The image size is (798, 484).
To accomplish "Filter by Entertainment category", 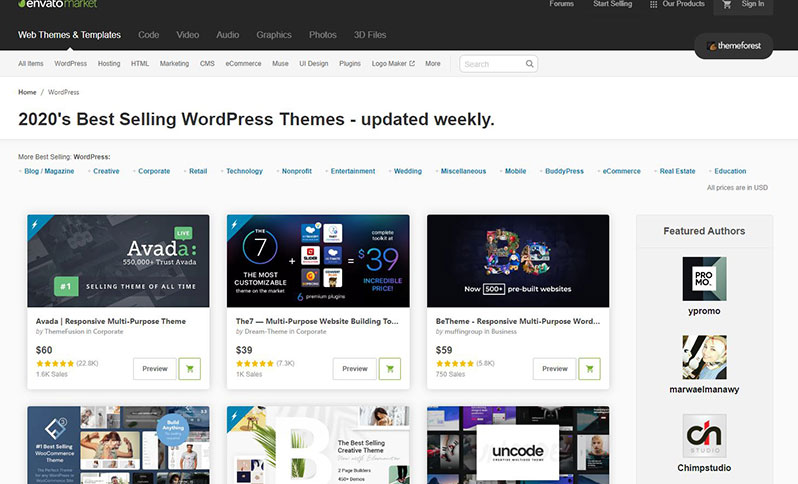I will click(353, 171).
